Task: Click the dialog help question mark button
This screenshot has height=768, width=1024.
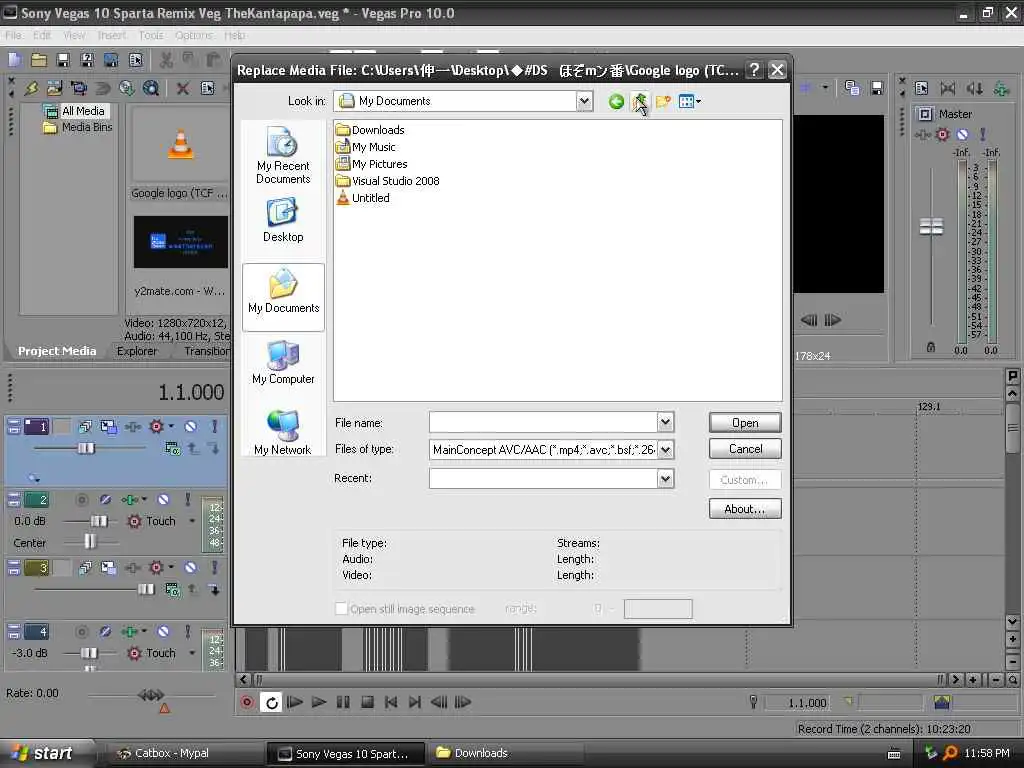Action: (754, 70)
